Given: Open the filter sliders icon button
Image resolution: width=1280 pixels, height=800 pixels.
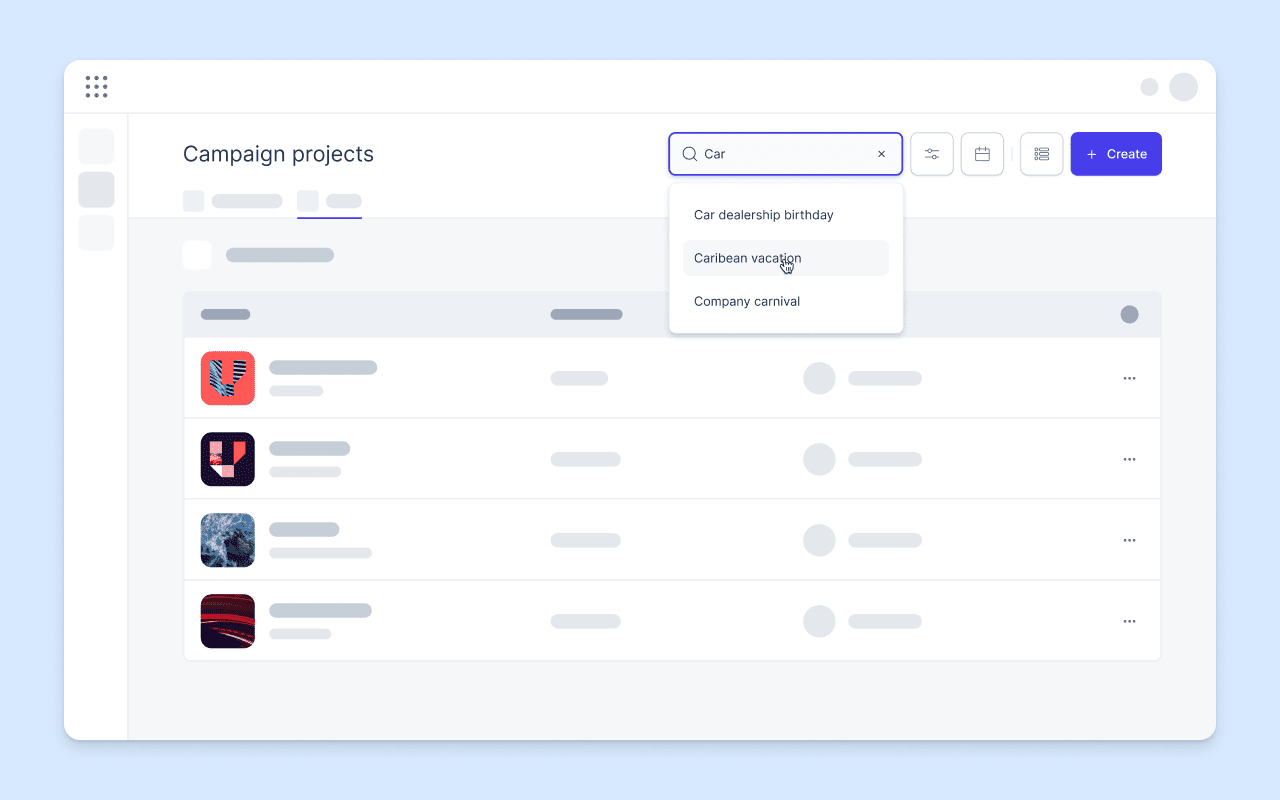Looking at the screenshot, I should pyautogui.click(x=932, y=154).
